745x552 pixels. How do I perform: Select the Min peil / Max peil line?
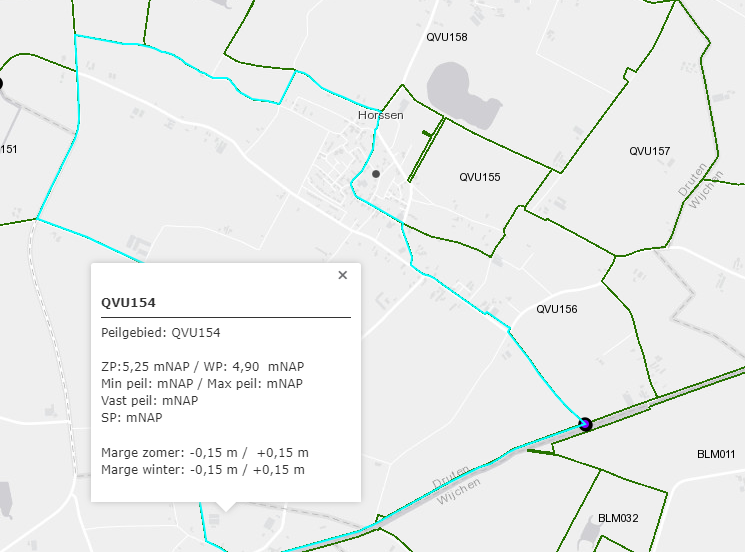click(202, 383)
